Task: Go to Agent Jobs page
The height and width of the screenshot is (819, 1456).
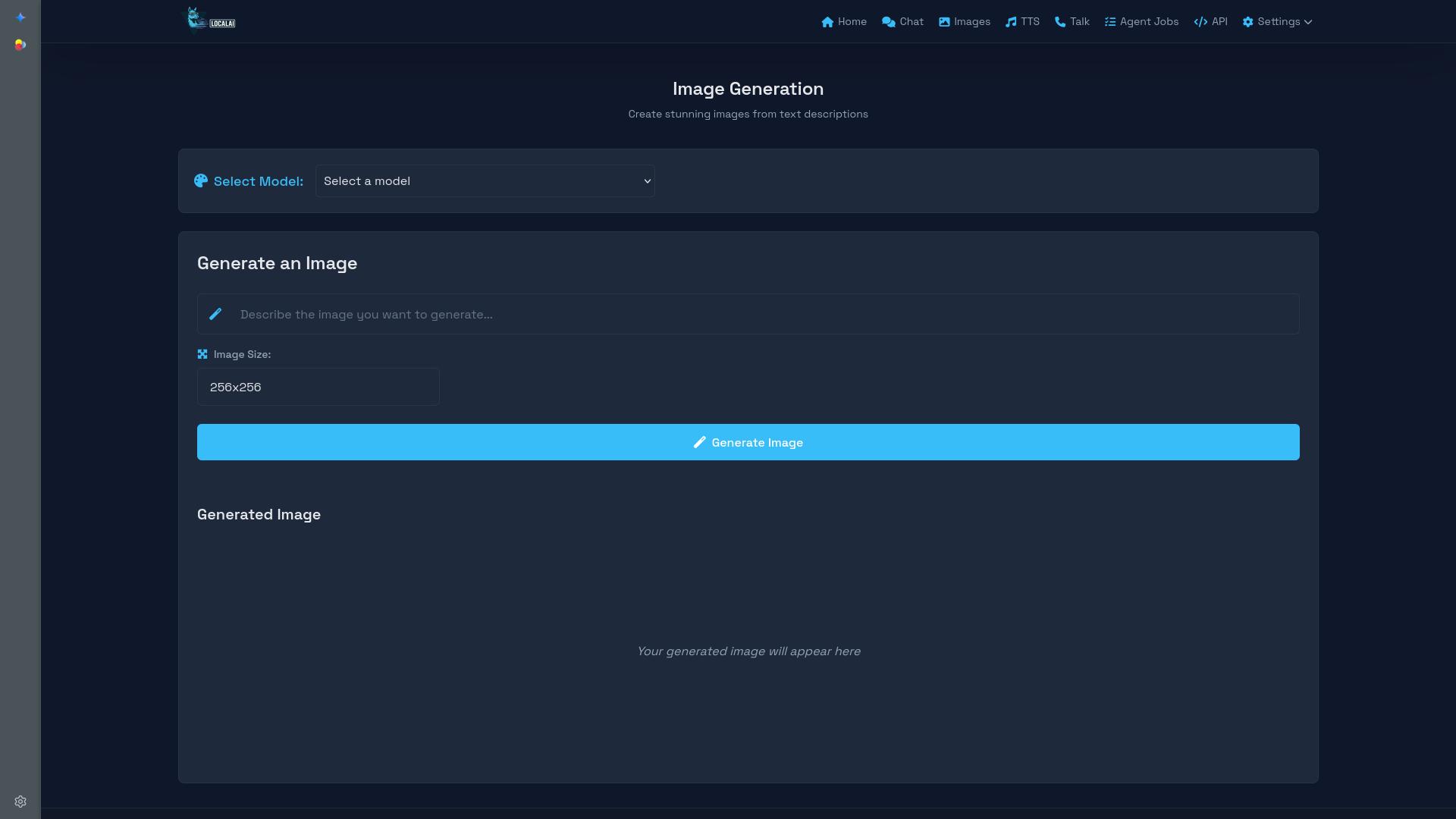Action: [1141, 21]
